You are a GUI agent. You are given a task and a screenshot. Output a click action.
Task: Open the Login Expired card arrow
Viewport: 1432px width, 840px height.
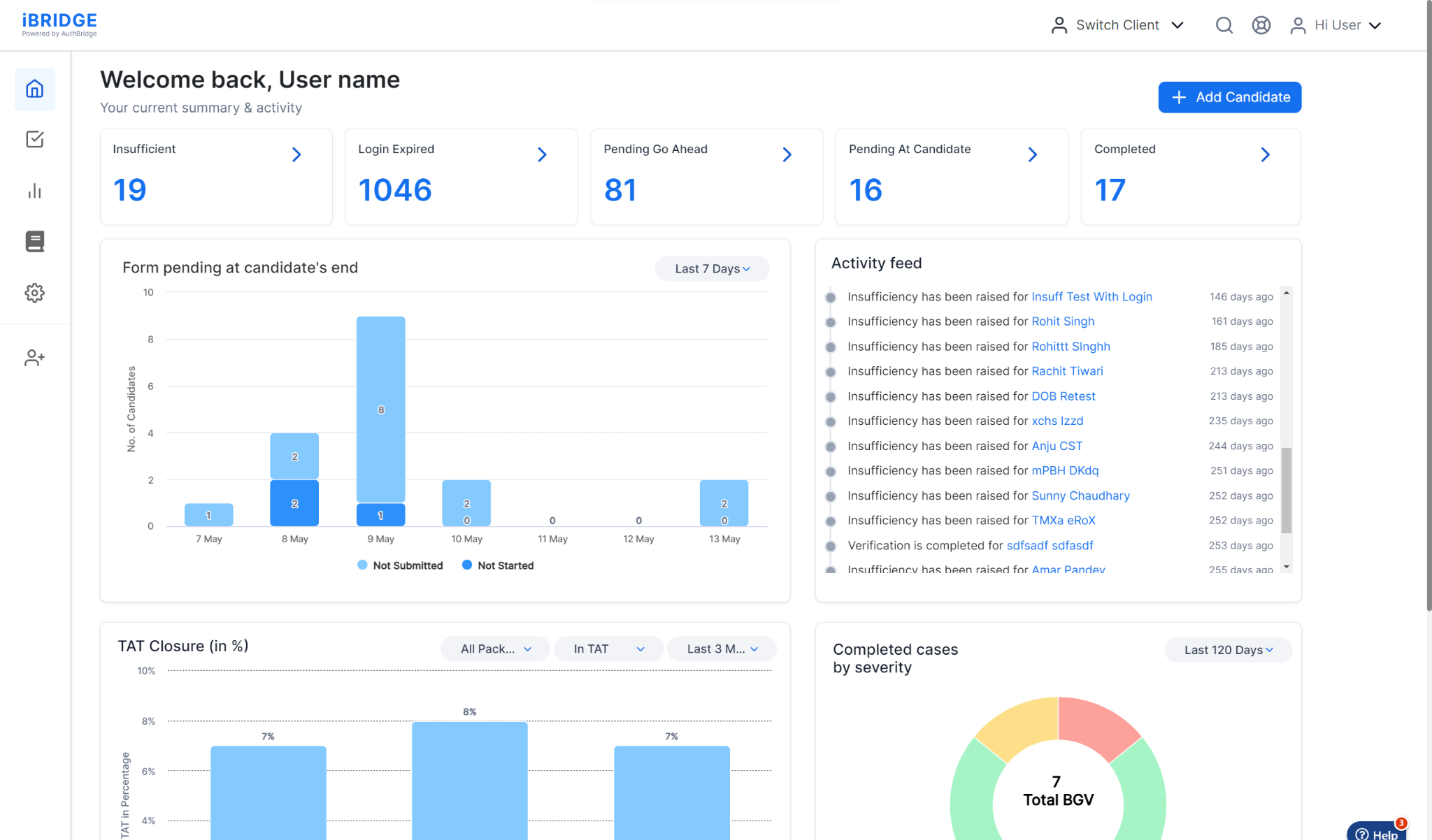click(542, 154)
